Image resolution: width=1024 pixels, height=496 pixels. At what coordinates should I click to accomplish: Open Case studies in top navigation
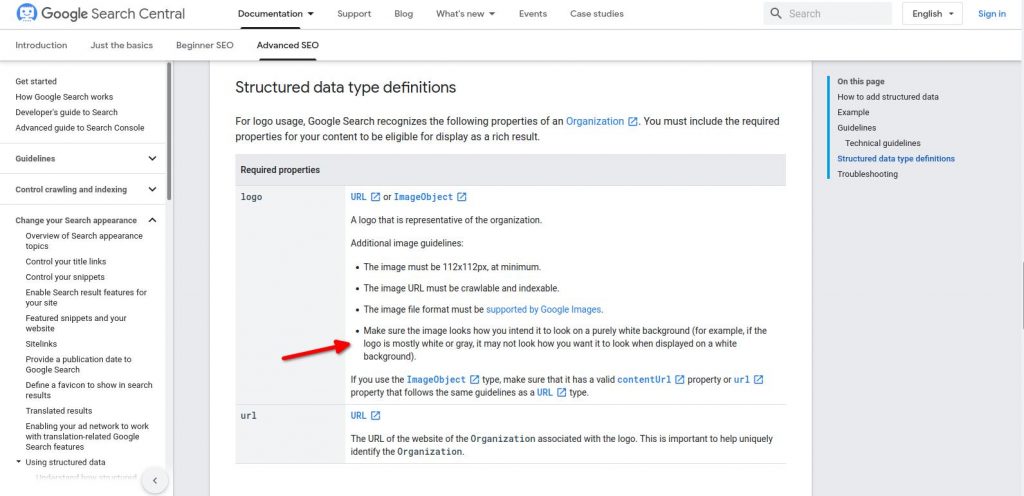pos(596,14)
